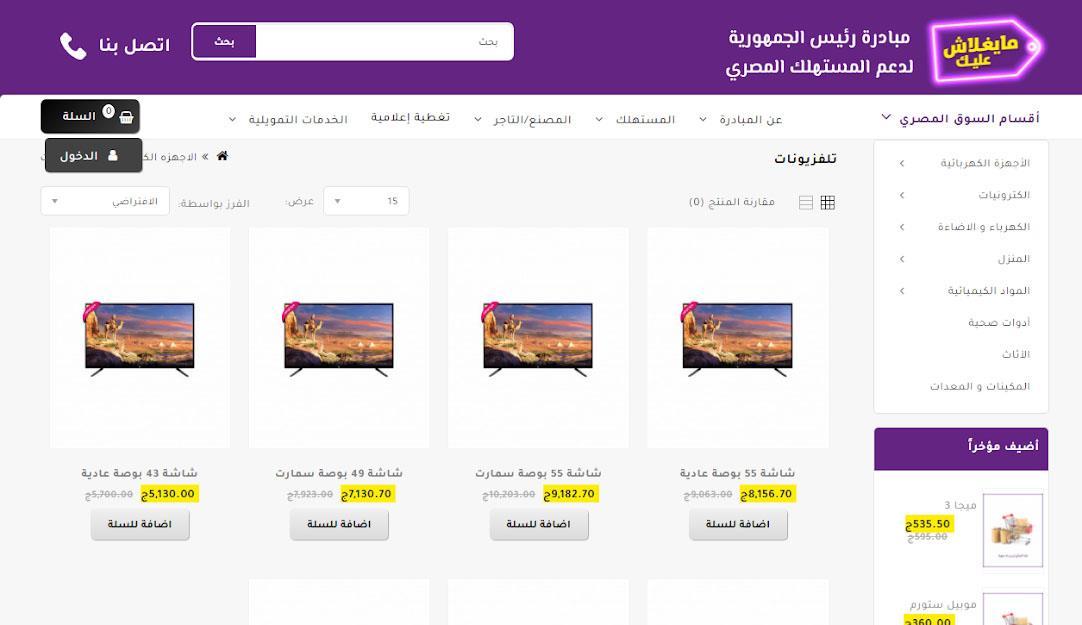The image size is (1082, 625).
Task: Click the مايغلاش عليك neon logo
Action: point(985,53)
